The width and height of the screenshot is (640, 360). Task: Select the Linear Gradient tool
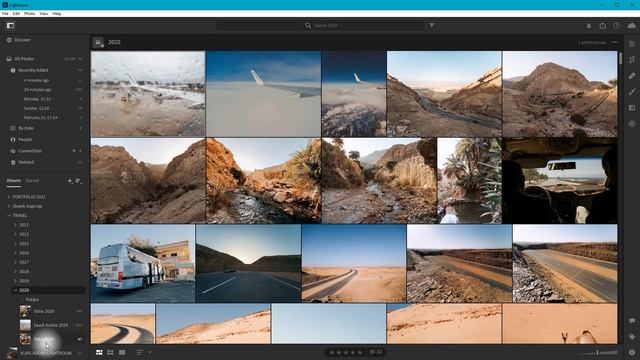pyautogui.click(x=632, y=107)
